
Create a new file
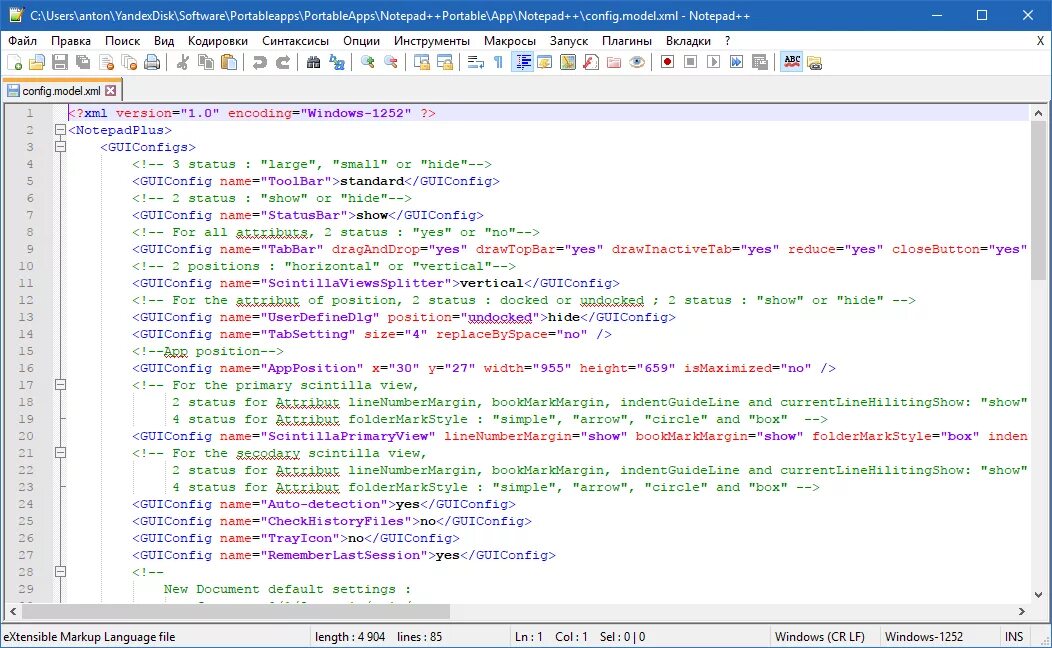tap(15, 62)
